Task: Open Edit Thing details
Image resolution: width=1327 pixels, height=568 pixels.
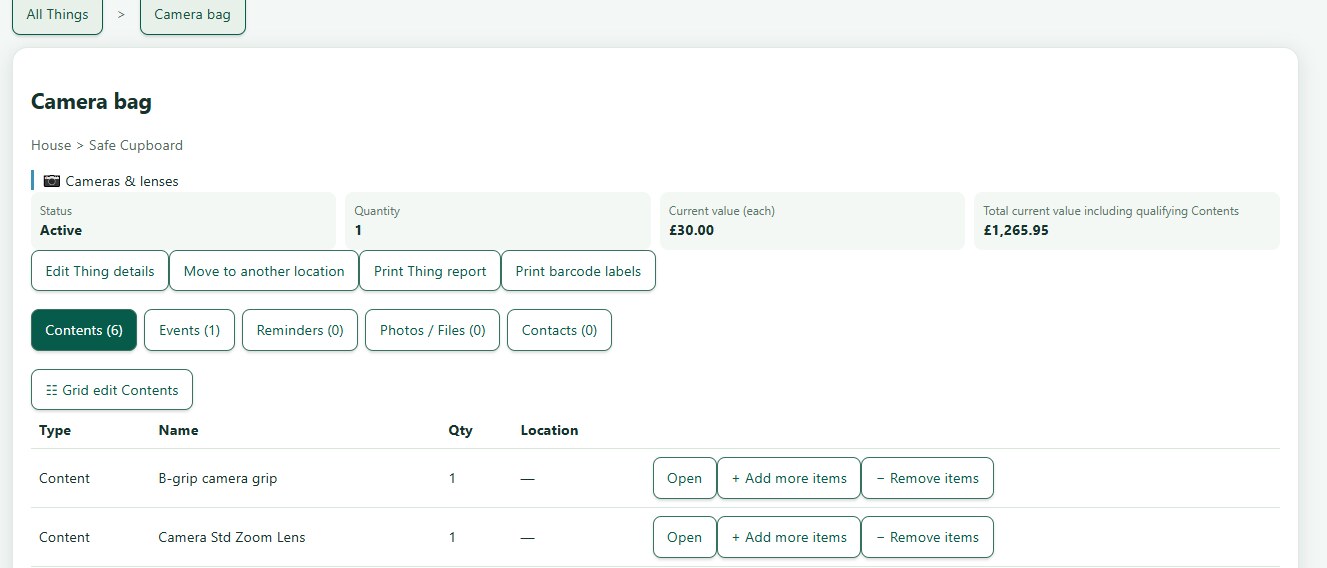Action: (100, 271)
